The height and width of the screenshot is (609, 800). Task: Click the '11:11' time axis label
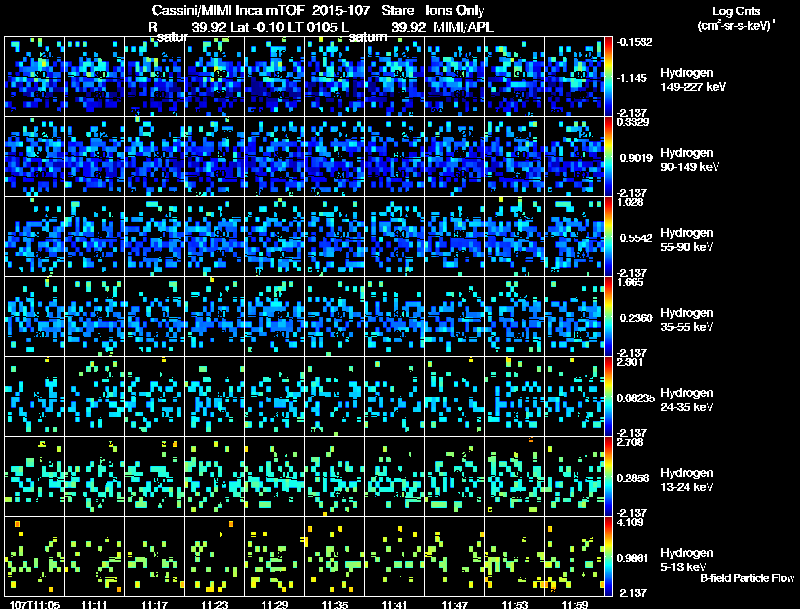94,604
